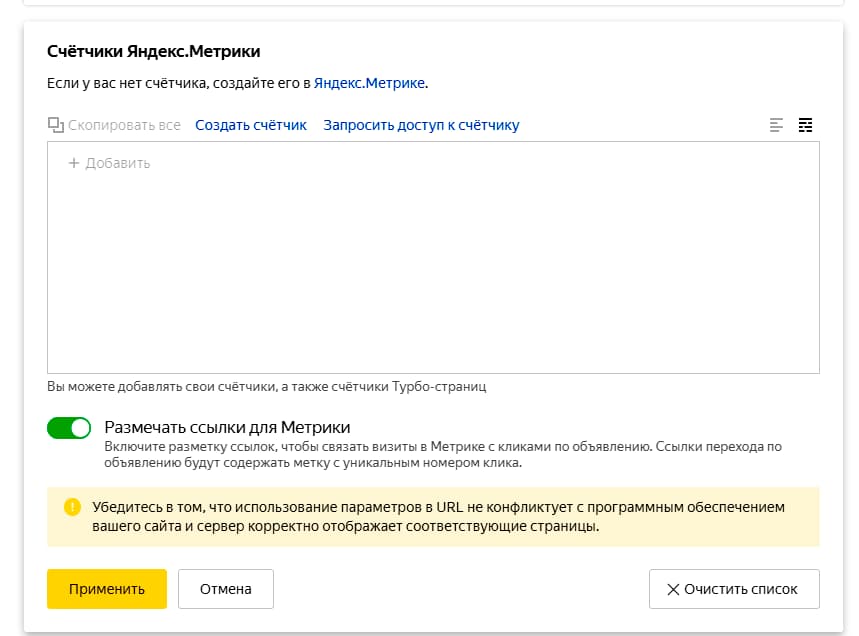859x636 pixels.
Task: Open the Создать счётчик link
Action: [251, 125]
